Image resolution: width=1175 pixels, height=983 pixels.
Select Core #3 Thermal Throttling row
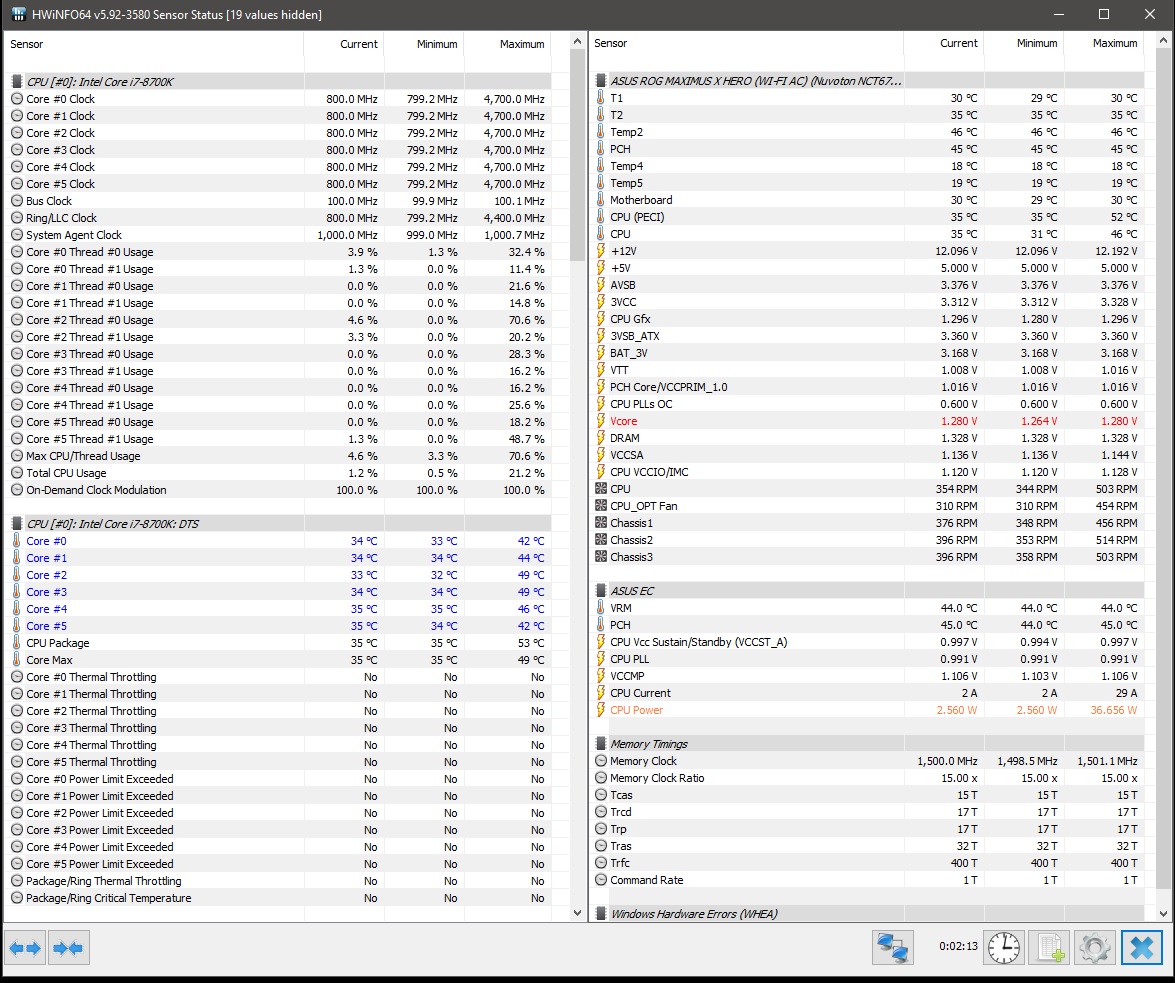coord(278,728)
